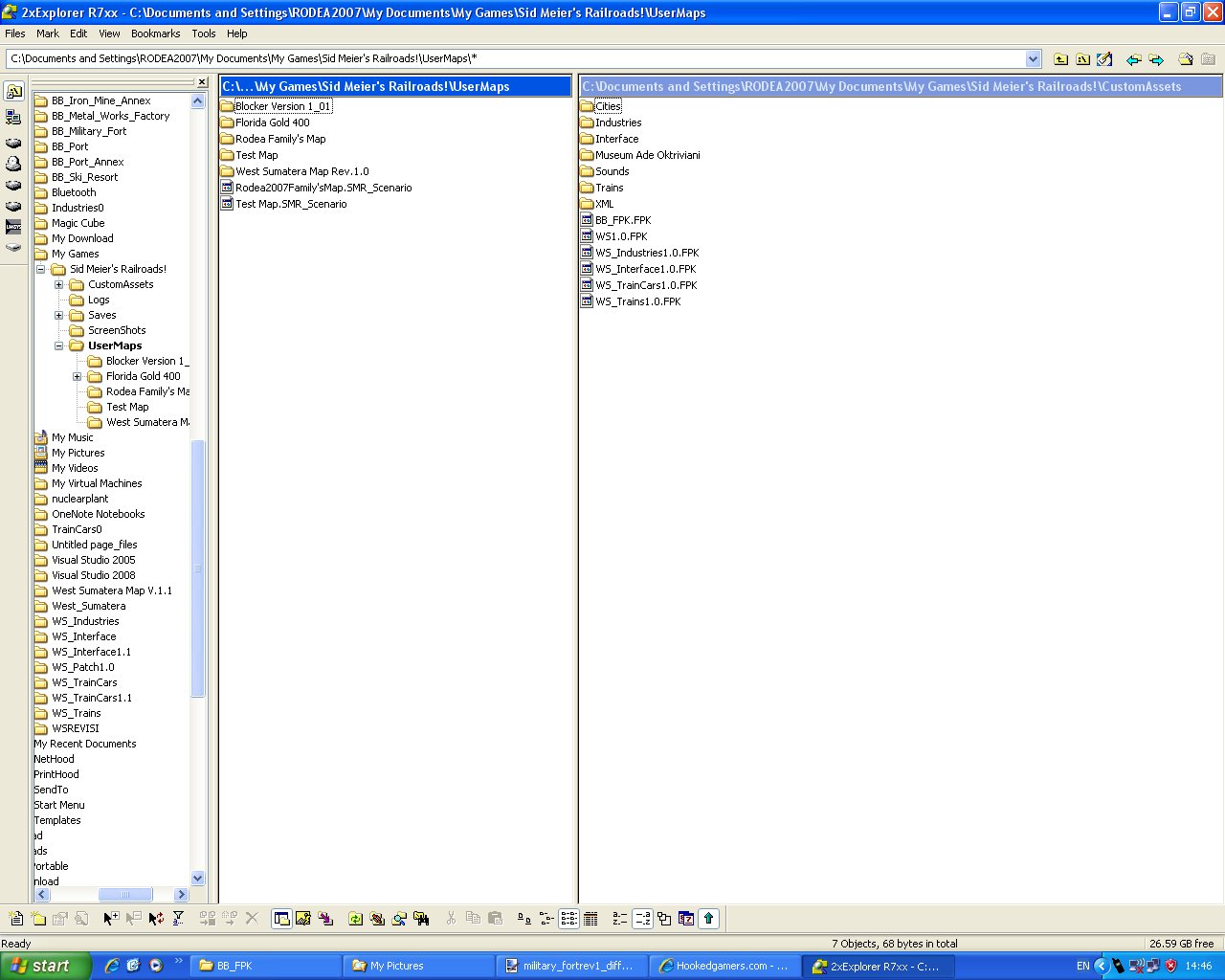Click the edit path pencil icon

click(x=1104, y=59)
